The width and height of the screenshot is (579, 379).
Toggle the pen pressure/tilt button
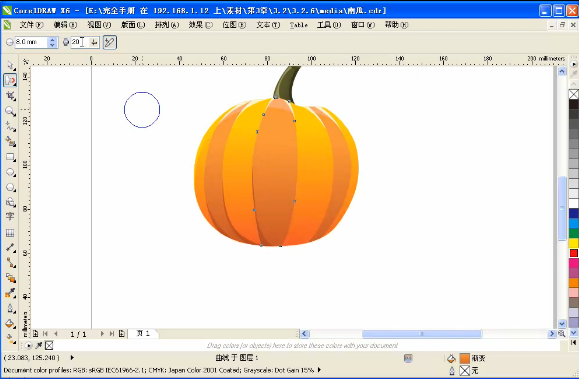[x=110, y=42]
